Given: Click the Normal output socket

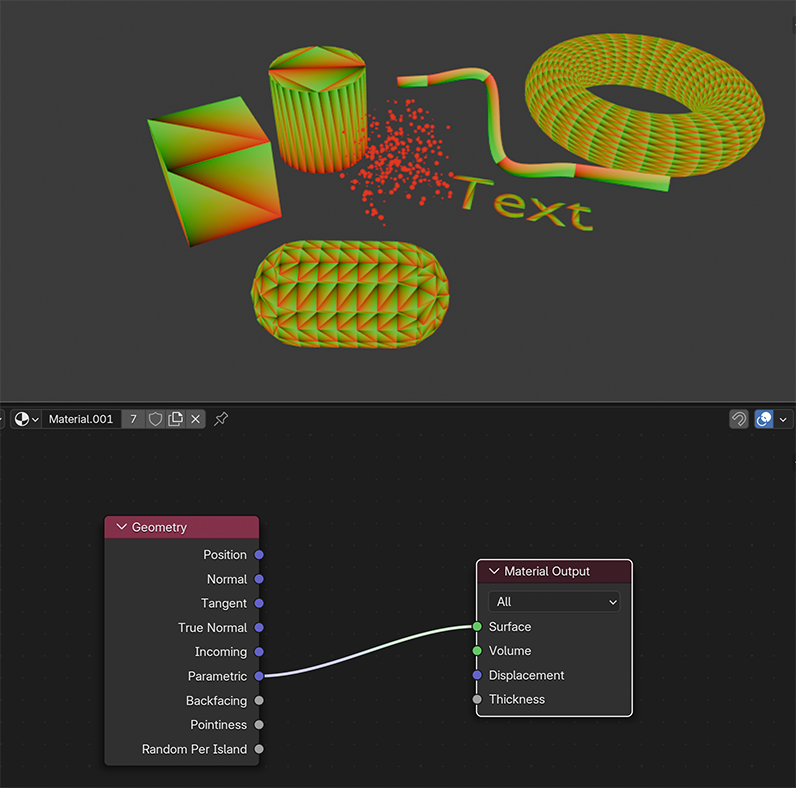Looking at the screenshot, I should (259, 579).
